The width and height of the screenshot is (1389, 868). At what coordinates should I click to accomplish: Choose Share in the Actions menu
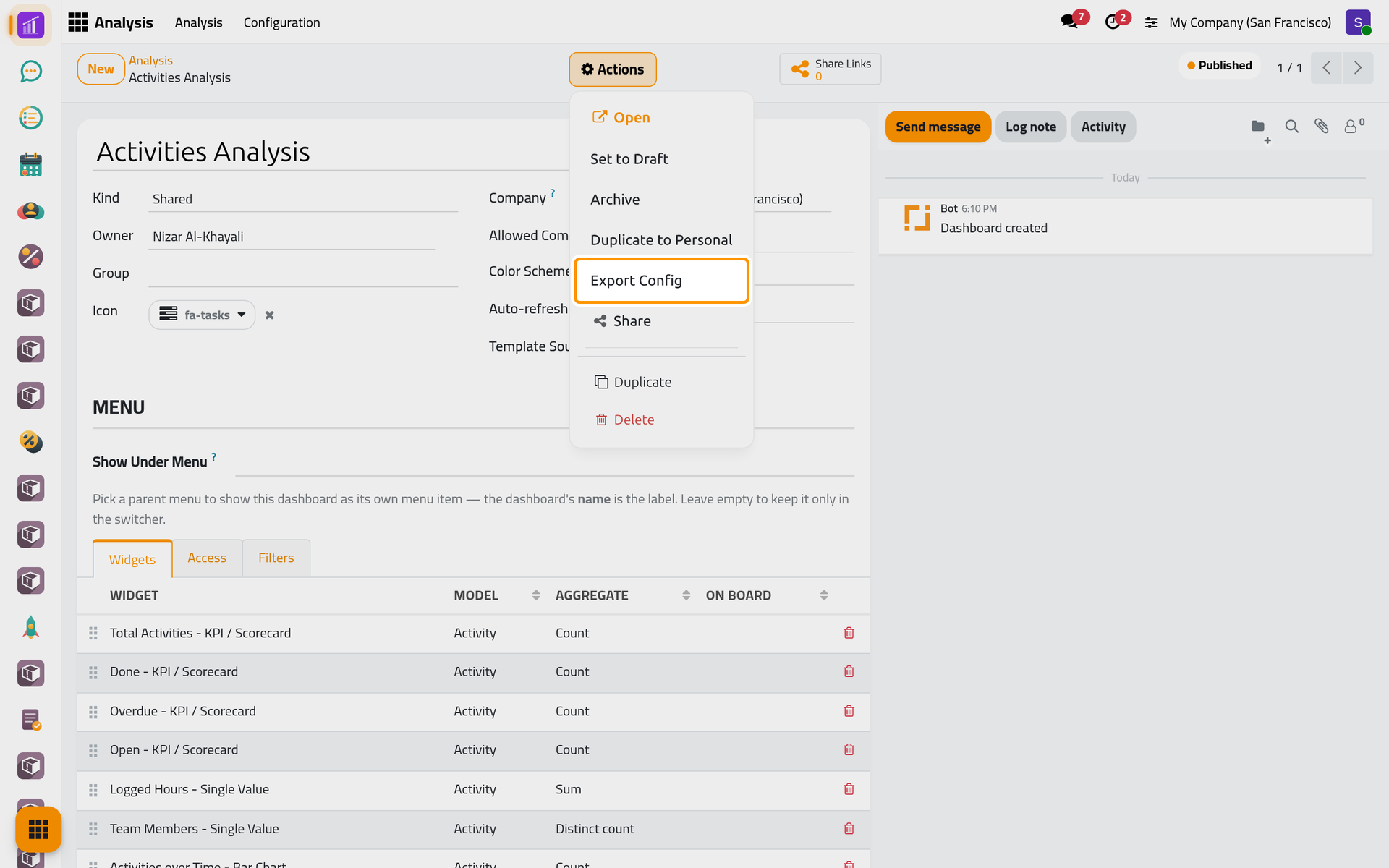coord(661,321)
